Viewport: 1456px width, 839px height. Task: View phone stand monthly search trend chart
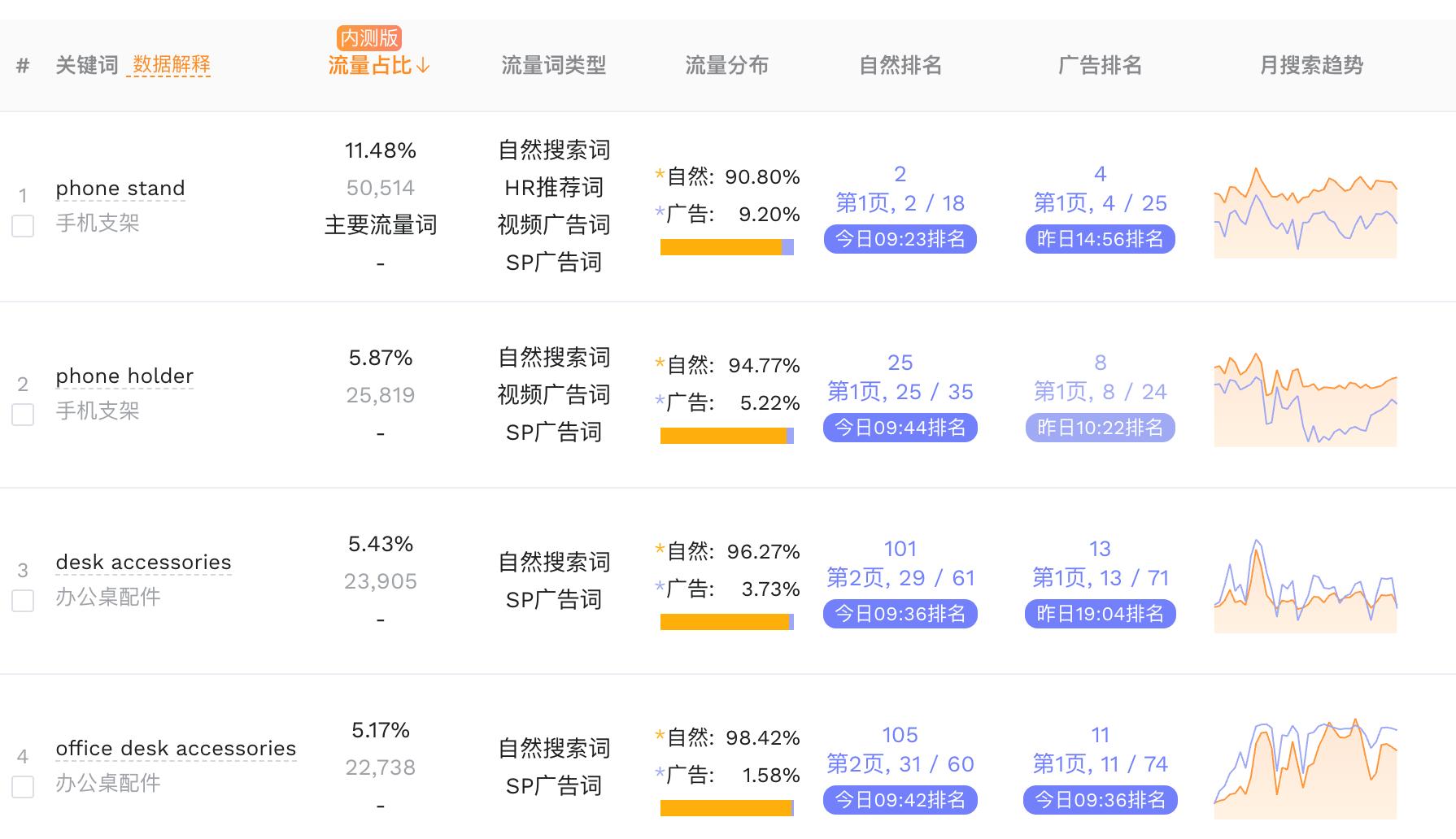[x=1306, y=212]
